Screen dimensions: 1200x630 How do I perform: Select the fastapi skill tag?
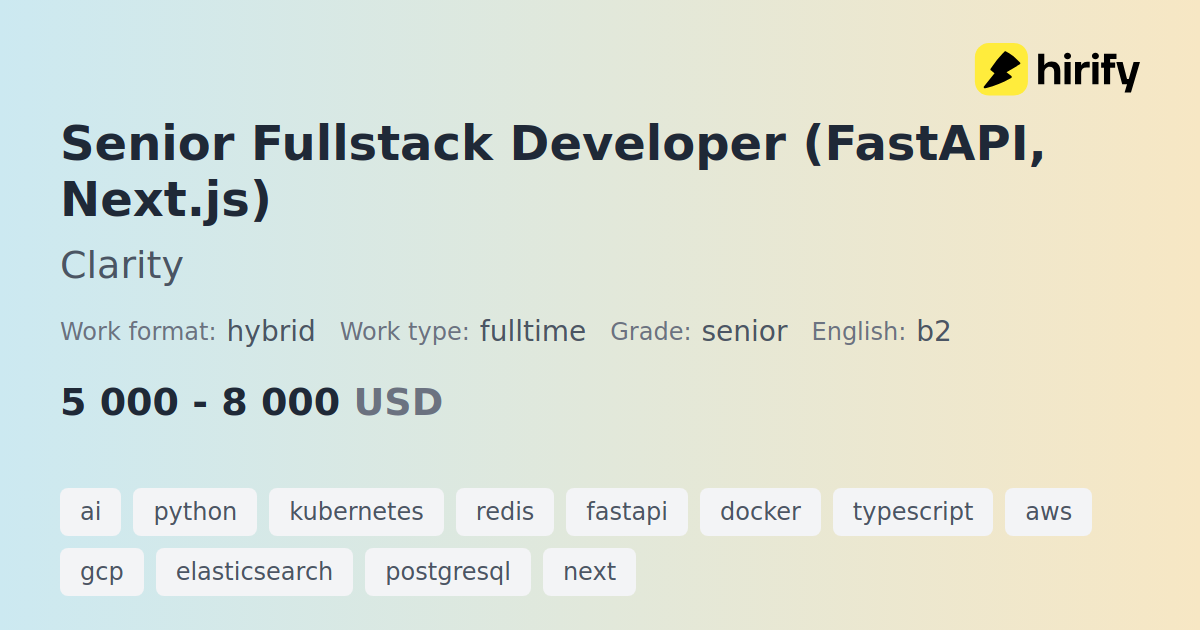[627, 512]
